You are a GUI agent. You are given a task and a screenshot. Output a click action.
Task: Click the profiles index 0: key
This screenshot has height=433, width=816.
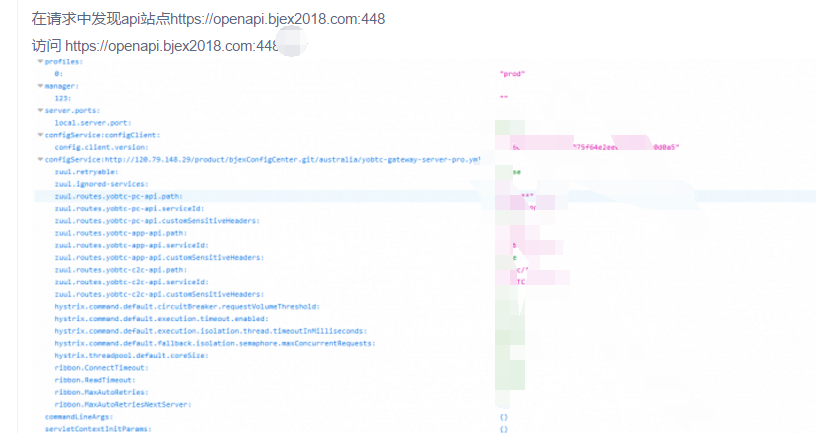[x=59, y=74]
